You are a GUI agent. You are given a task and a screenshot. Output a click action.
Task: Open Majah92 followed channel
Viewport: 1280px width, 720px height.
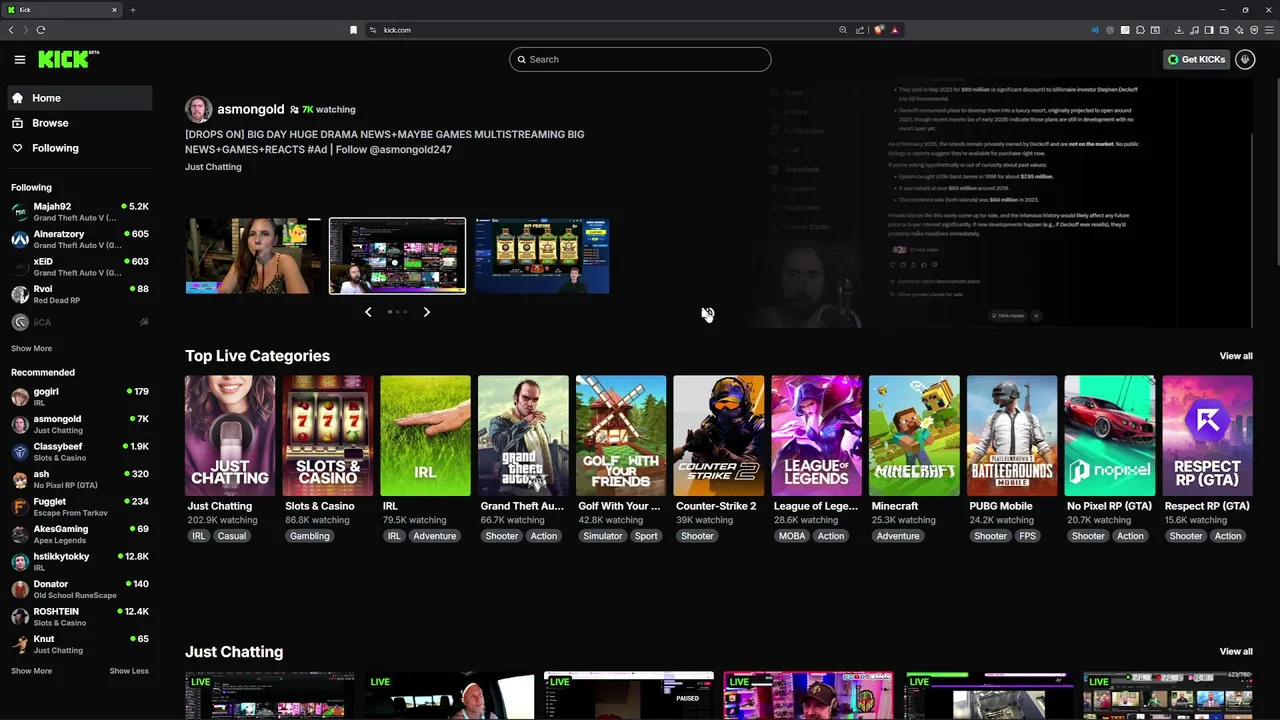(x=80, y=212)
